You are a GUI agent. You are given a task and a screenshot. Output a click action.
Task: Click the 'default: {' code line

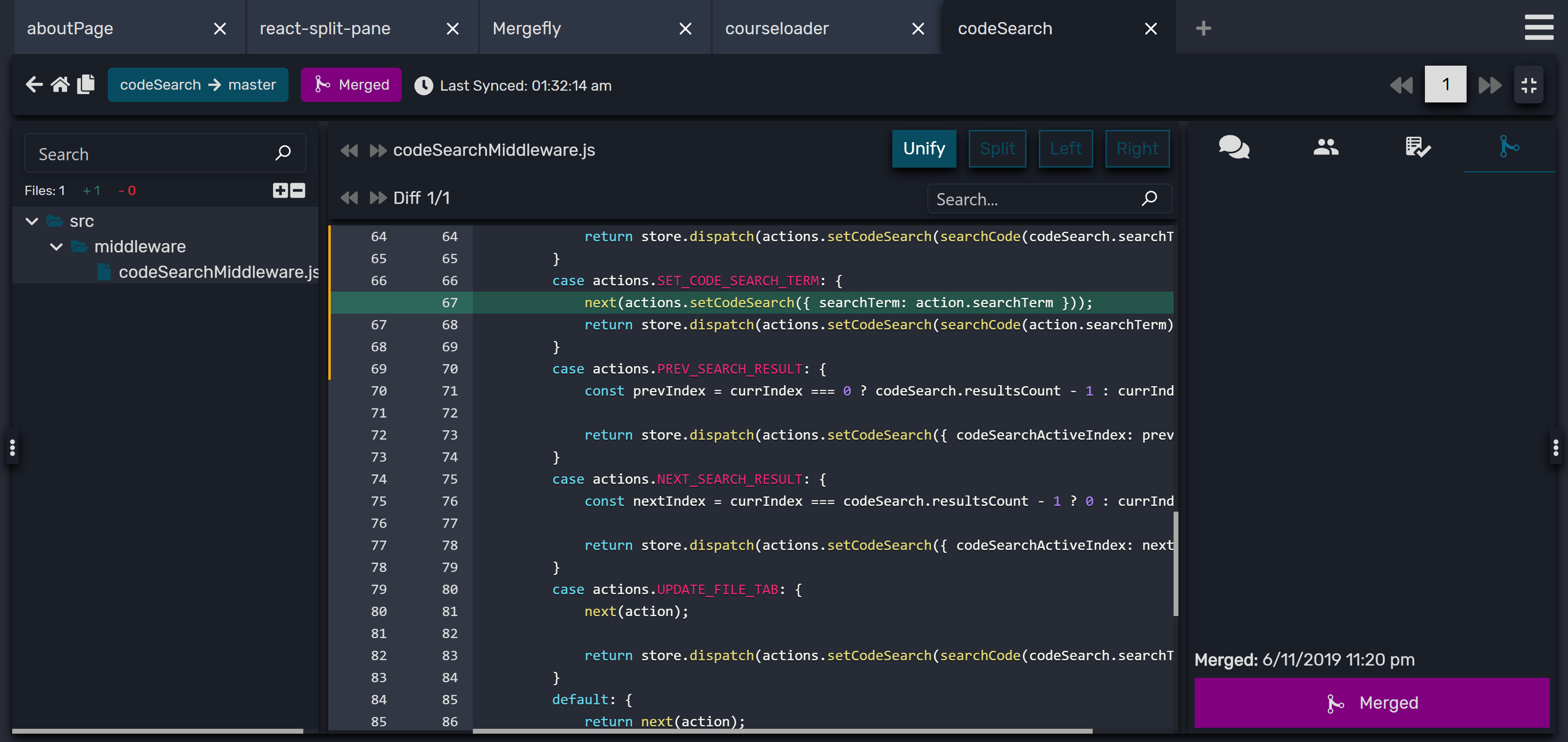tap(591, 699)
